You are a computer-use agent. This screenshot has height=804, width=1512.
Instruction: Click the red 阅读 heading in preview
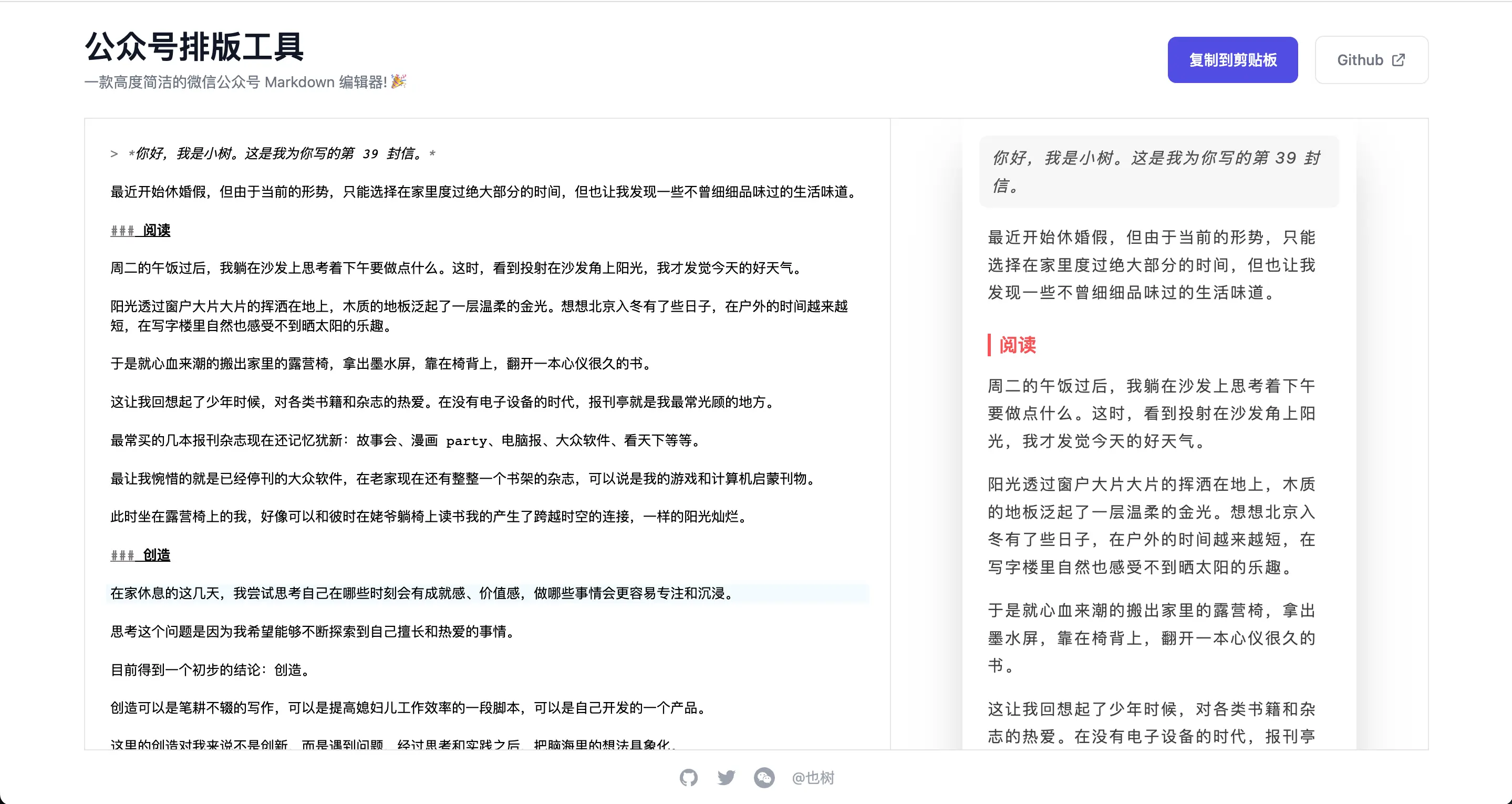tap(1017, 345)
